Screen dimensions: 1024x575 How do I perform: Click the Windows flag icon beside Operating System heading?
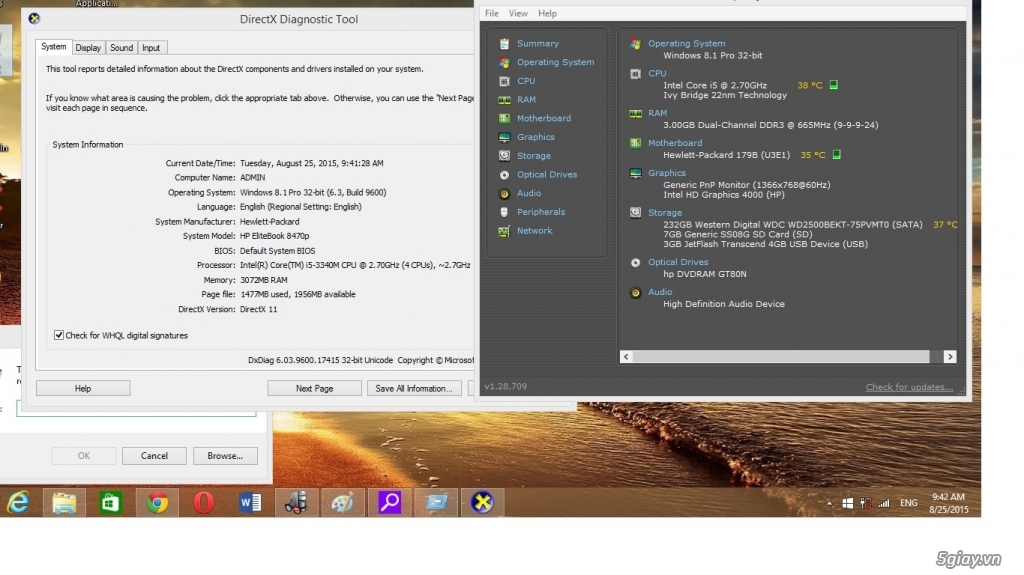click(x=635, y=44)
